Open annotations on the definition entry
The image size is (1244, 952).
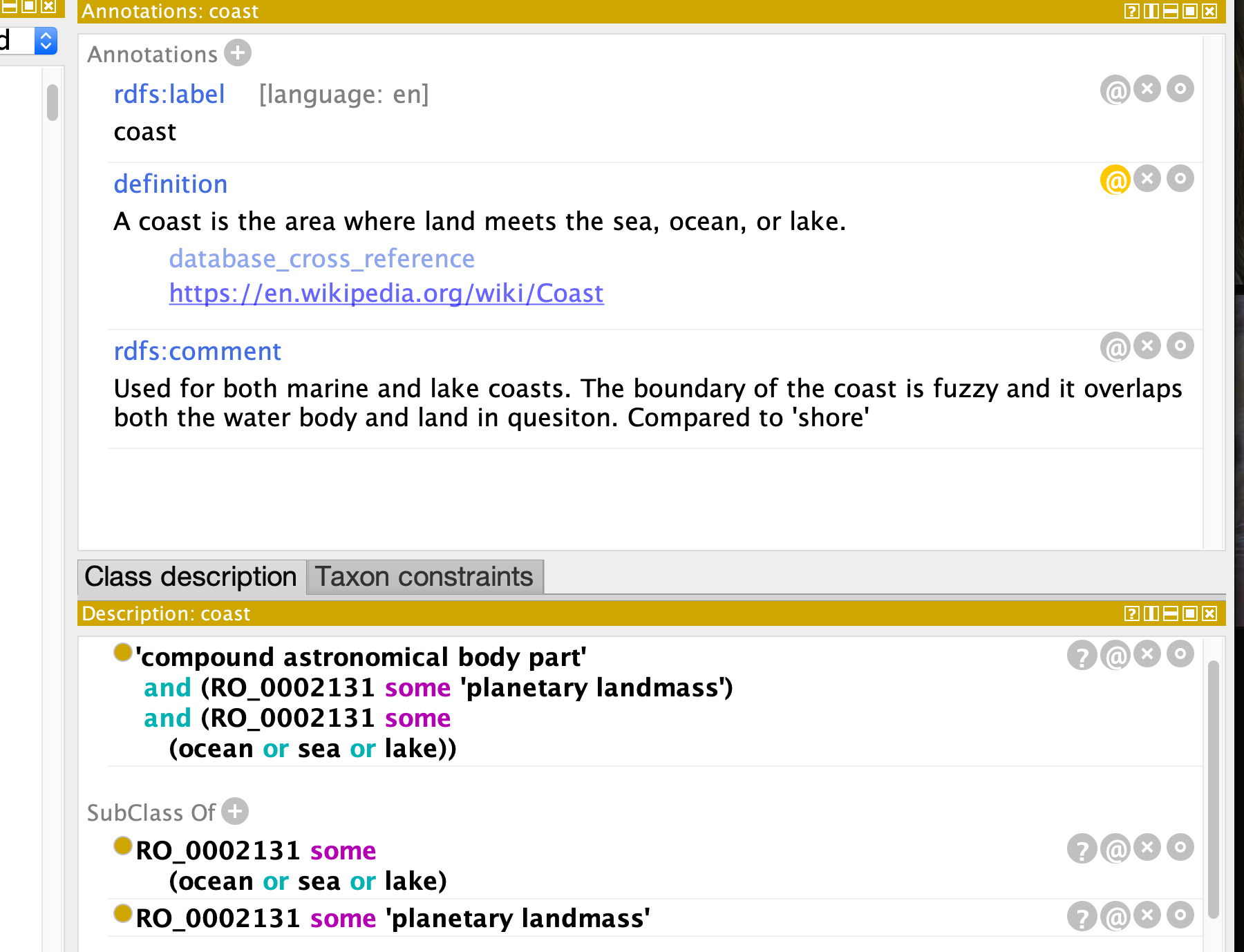[1115, 180]
